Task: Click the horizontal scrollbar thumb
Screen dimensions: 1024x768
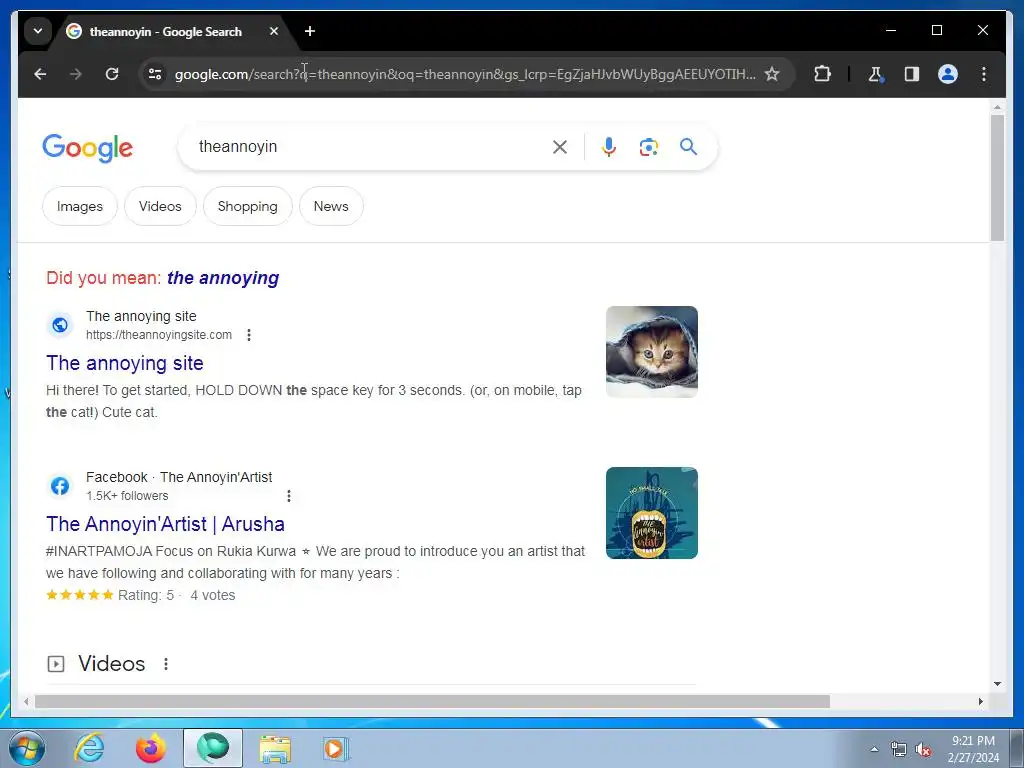Action: [x=432, y=701]
